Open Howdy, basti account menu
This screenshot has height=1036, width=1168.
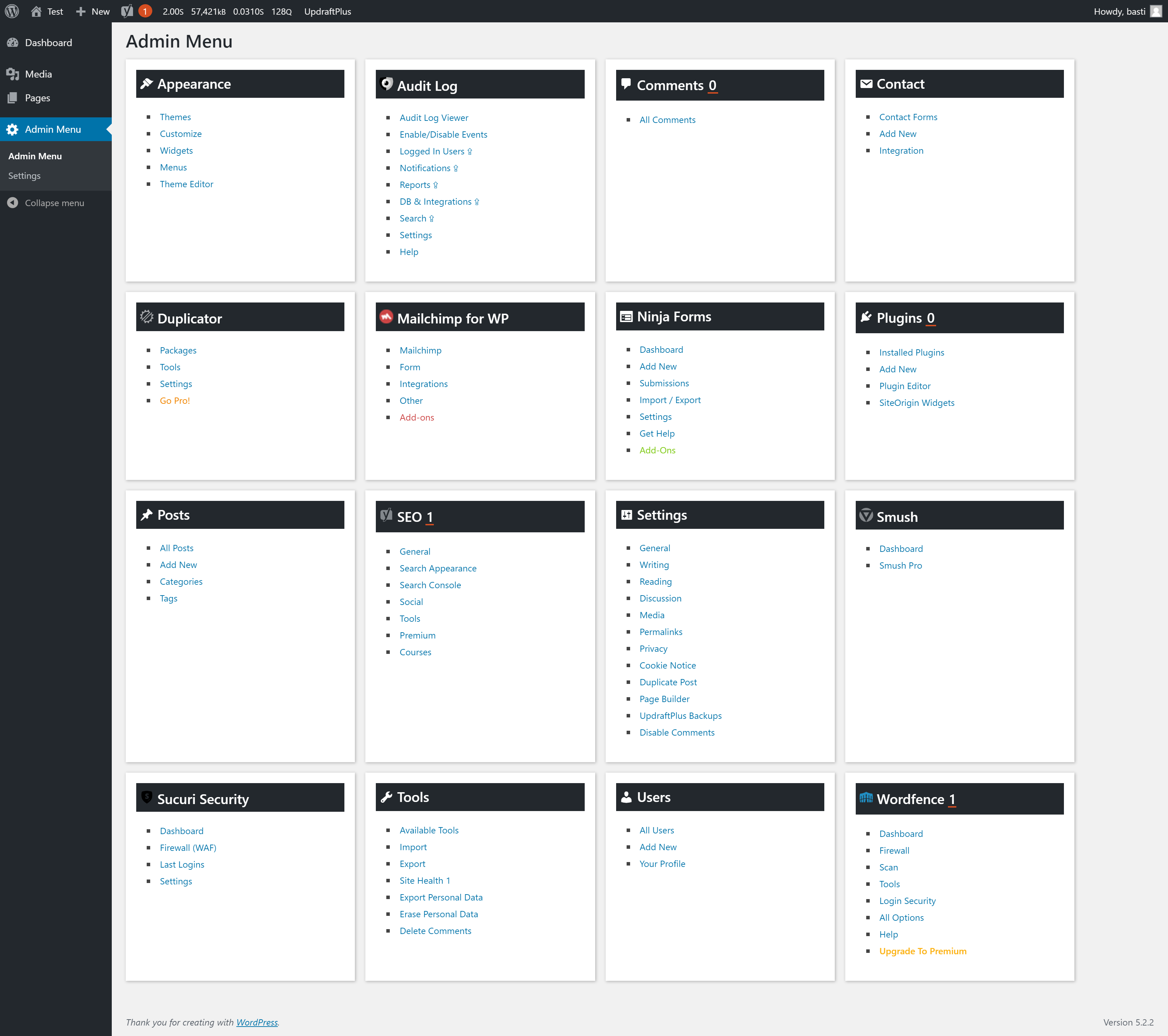[x=1127, y=12]
